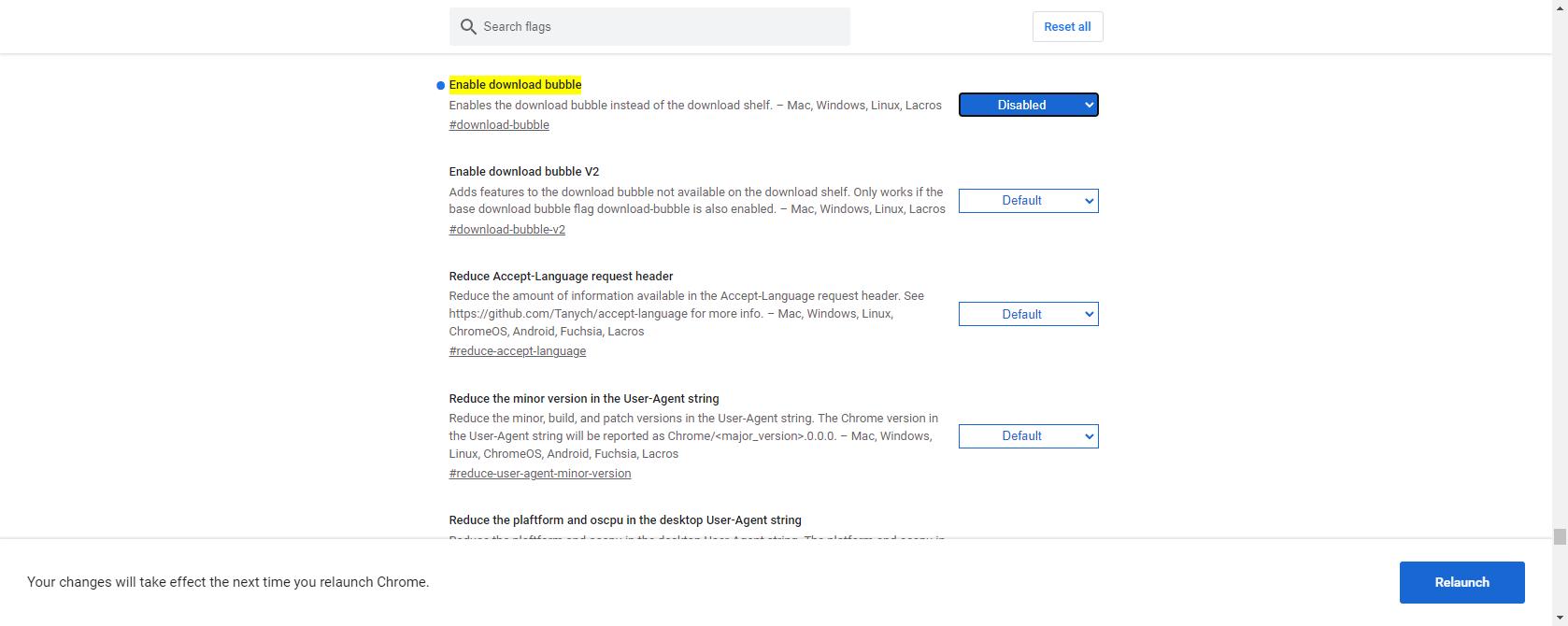Relaunch Chrome with the Relaunch button
1568x626 pixels.
[1461, 582]
